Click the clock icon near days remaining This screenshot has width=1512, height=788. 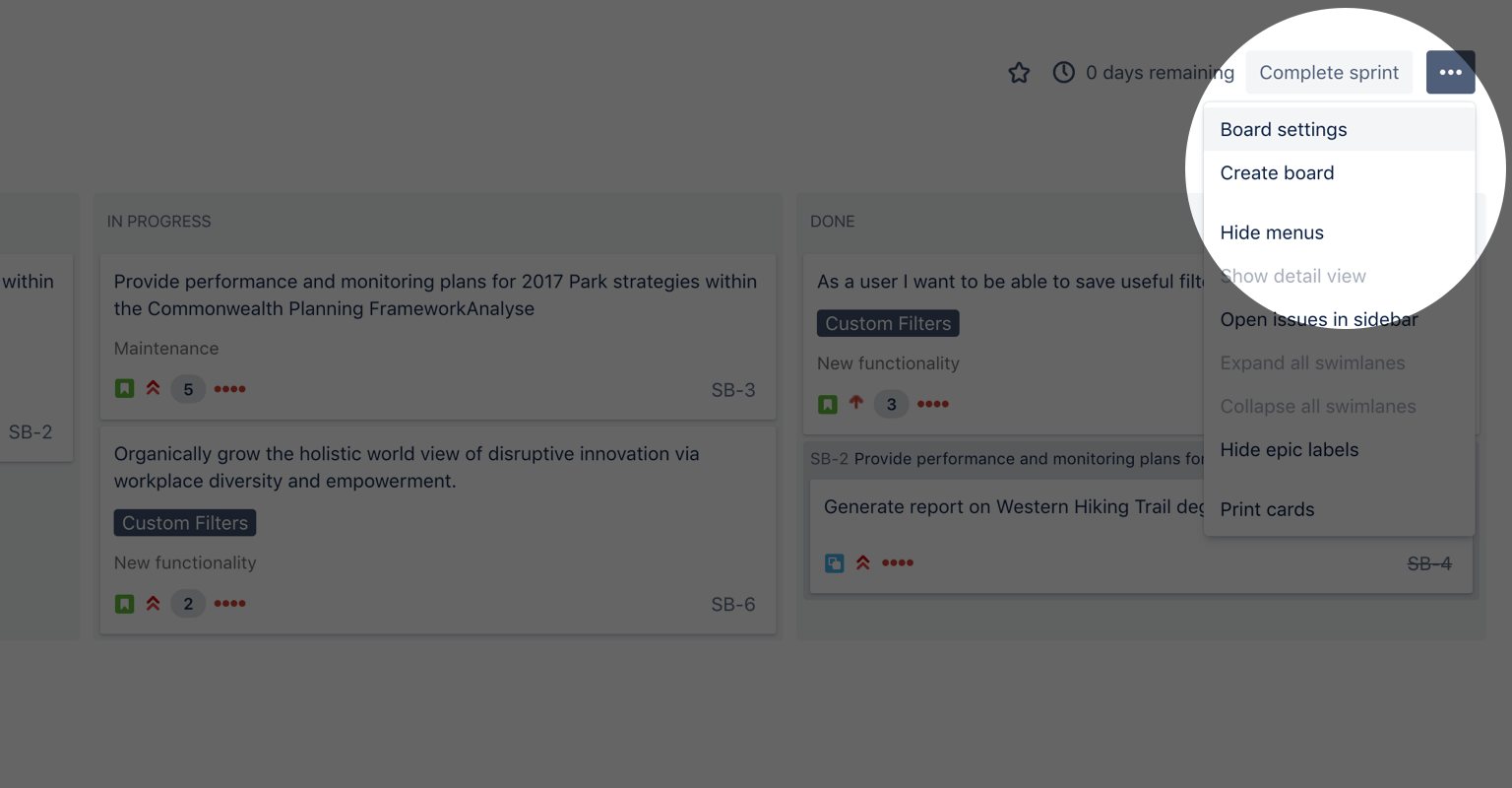coord(1064,72)
